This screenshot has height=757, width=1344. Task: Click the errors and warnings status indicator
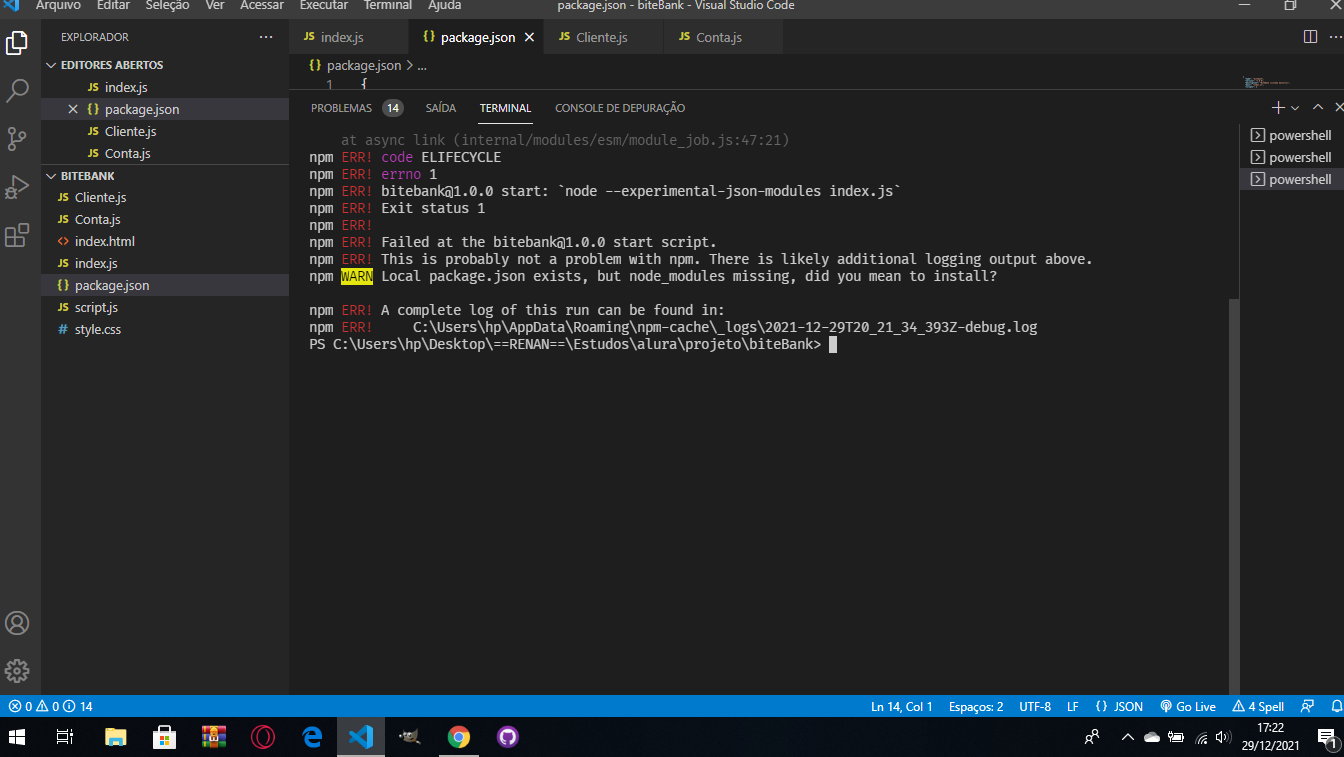tap(50, 706)
